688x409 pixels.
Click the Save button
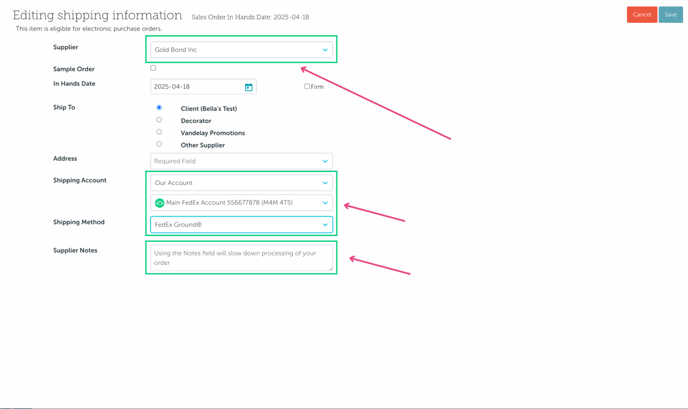[x=670, y=14]
